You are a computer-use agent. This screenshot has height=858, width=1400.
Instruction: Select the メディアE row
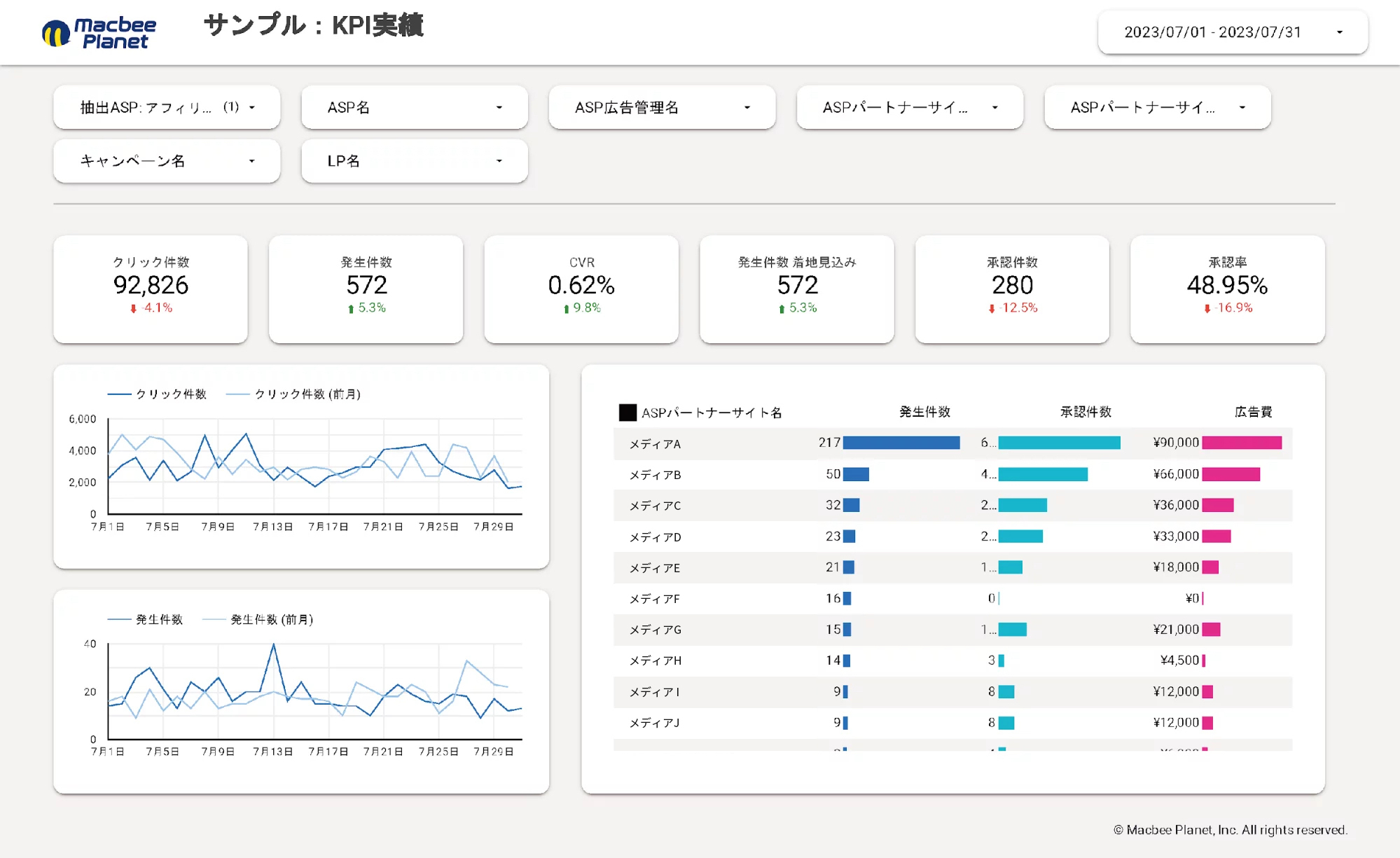pyautogui.click(x=953, y=567)
